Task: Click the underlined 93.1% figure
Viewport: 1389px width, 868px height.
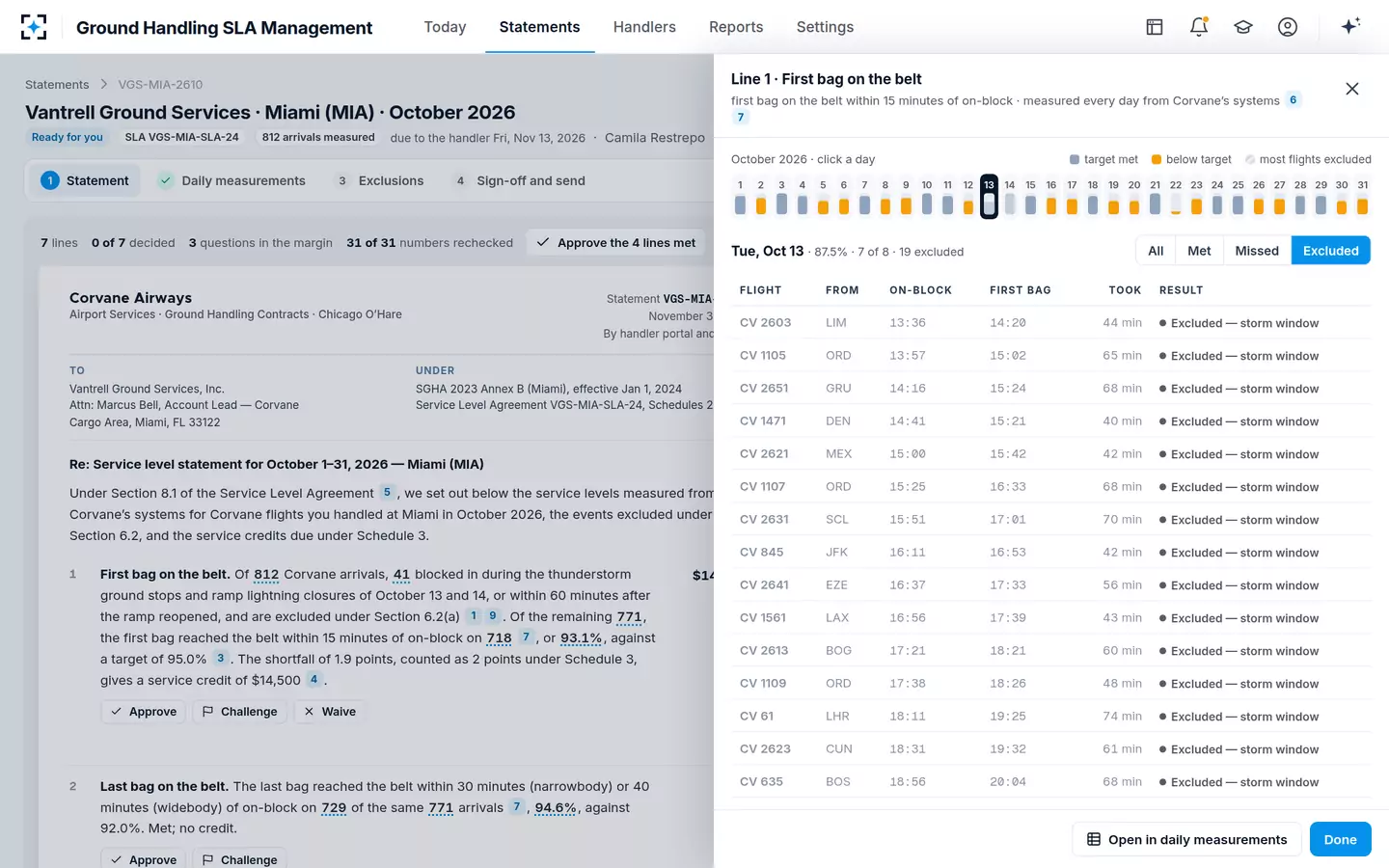Action: pos(582,637)
